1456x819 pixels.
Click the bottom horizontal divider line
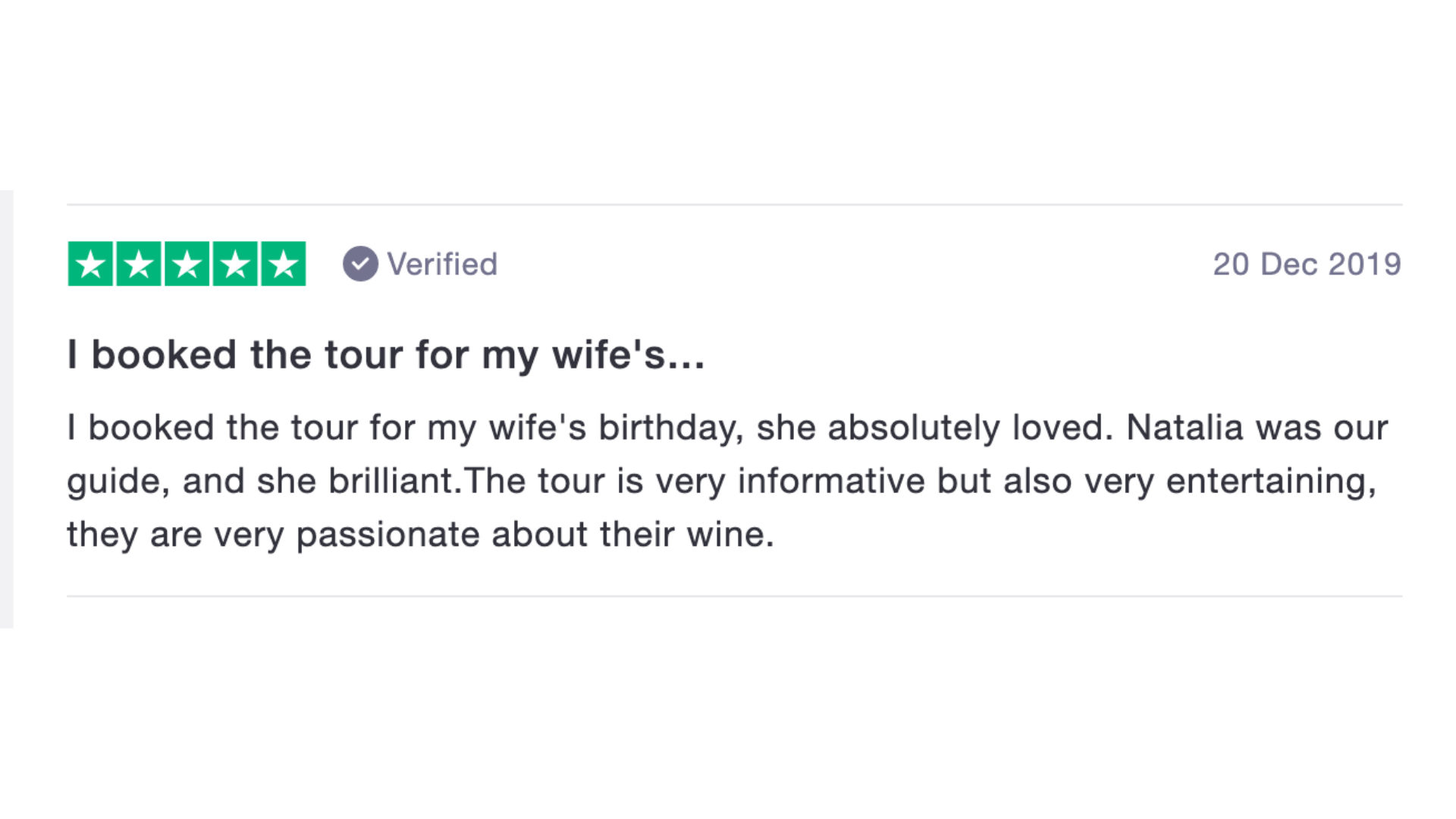pyautogui.click(x=734, y=596)
